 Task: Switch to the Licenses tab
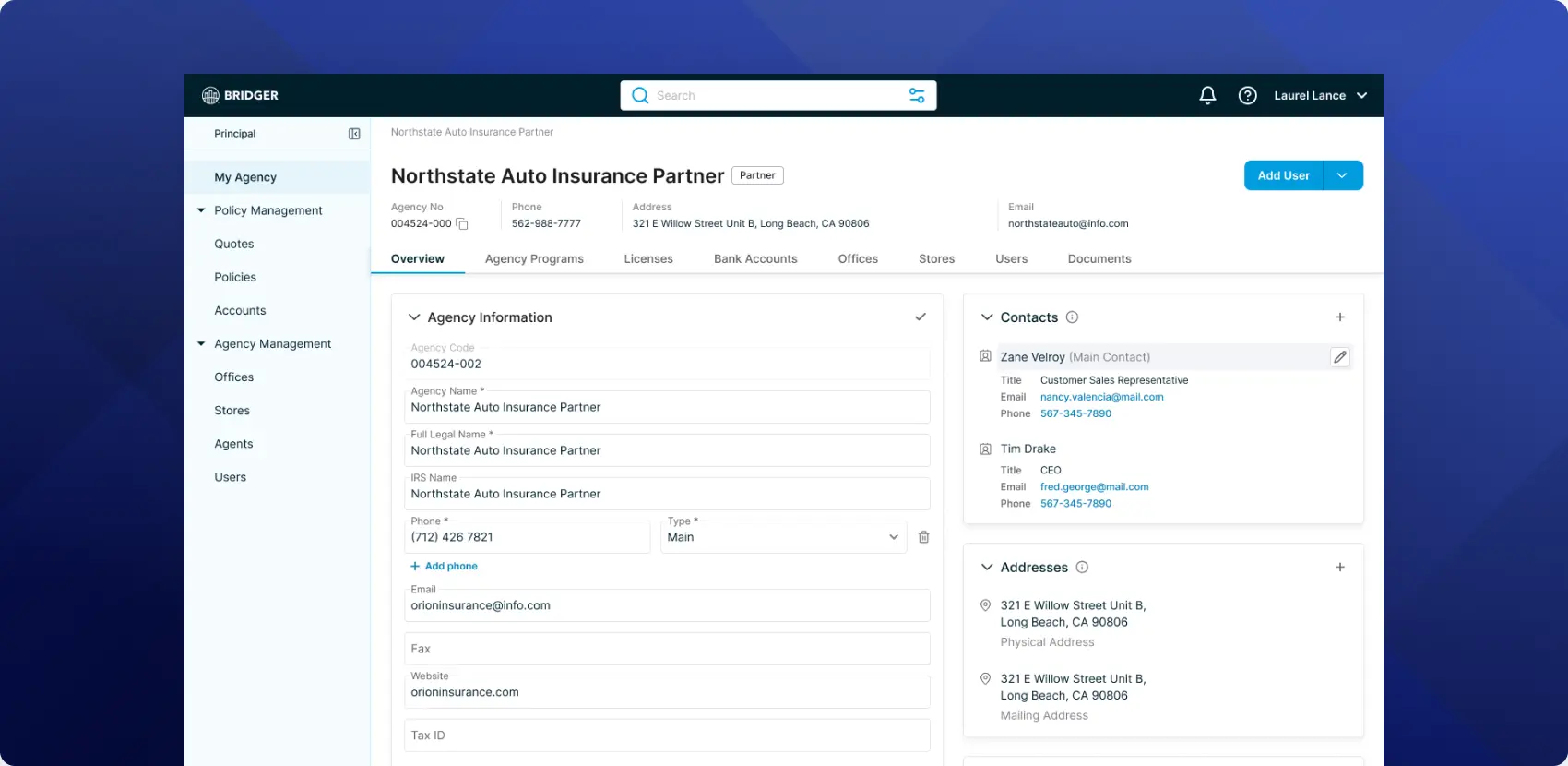point(648,259)
